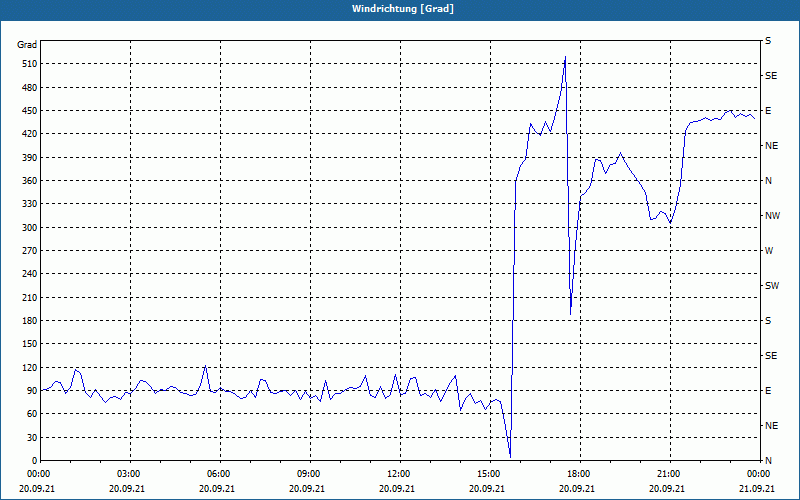The image size is (800, 500).
Task: Click the 21.09.21 date label
Action: click(x=757, y=489)
